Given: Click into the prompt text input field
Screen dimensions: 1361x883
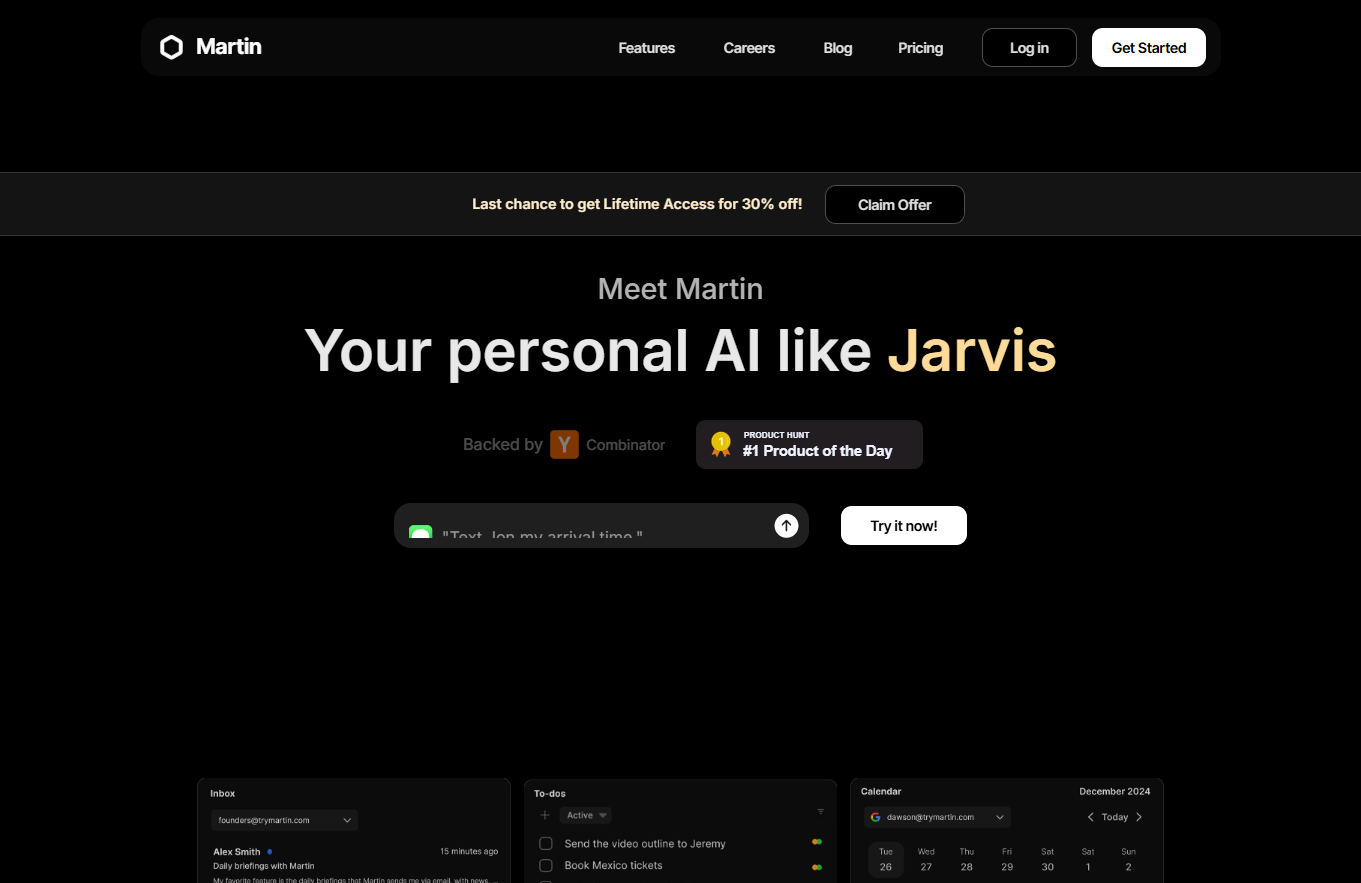Looking at the screenshot, I should coord(601,526).
